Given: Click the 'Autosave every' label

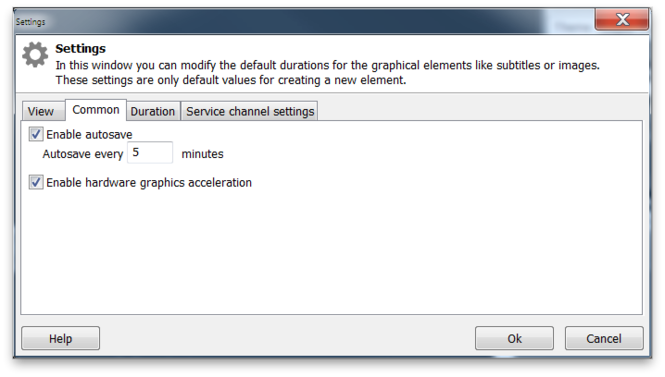Looking at the screenshot, I should (83, 154).
